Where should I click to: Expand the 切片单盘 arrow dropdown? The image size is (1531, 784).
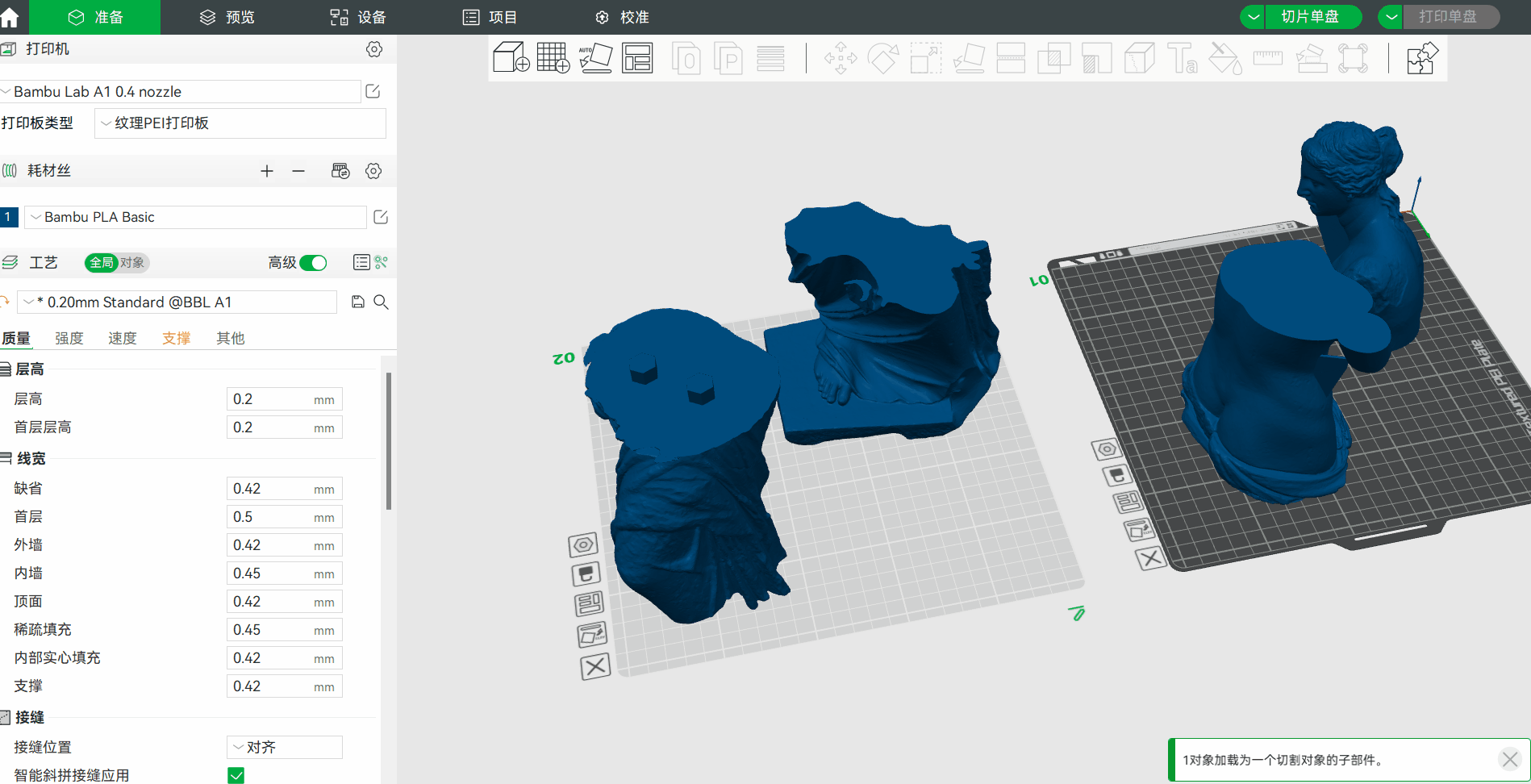click(x=1253, y=16)
